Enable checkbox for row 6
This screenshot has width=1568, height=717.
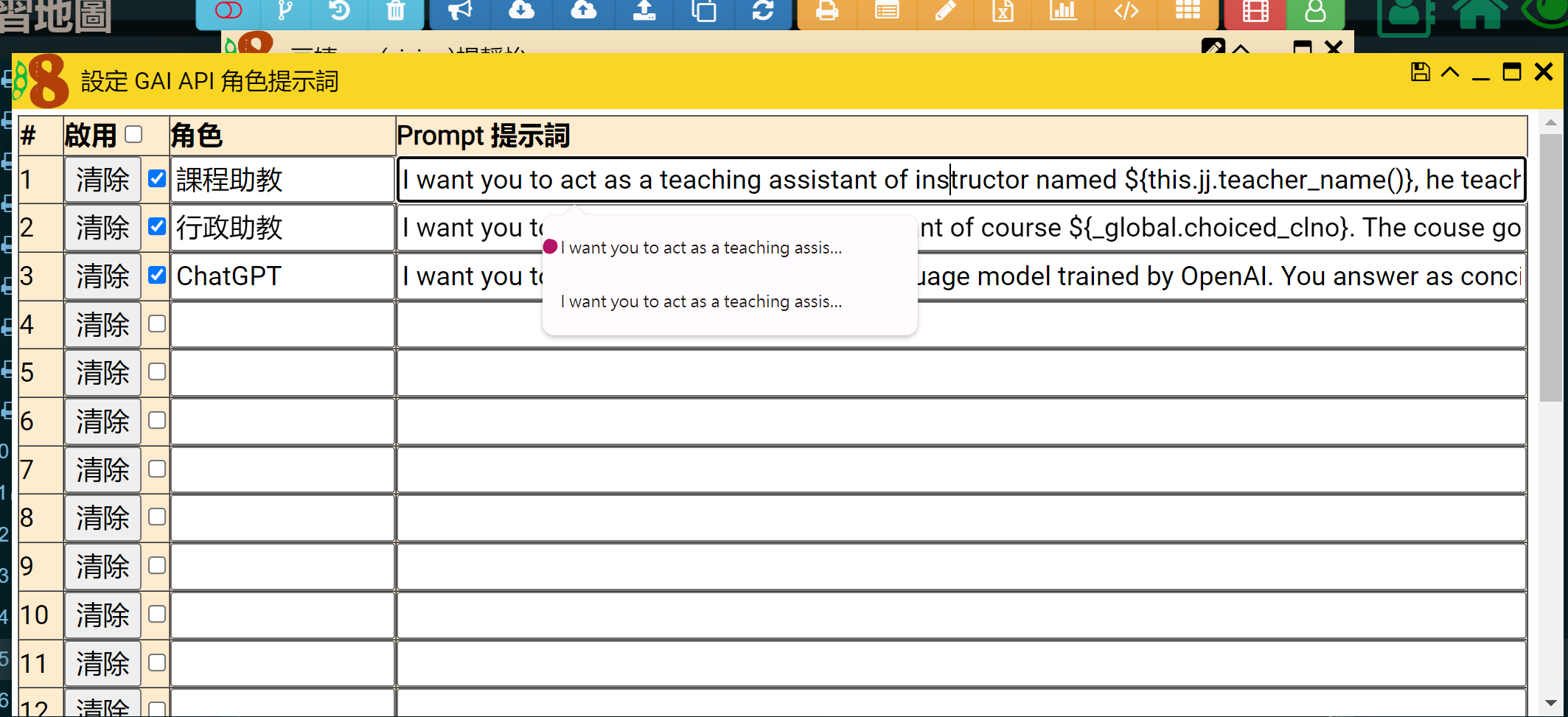(x=157, y=420)
